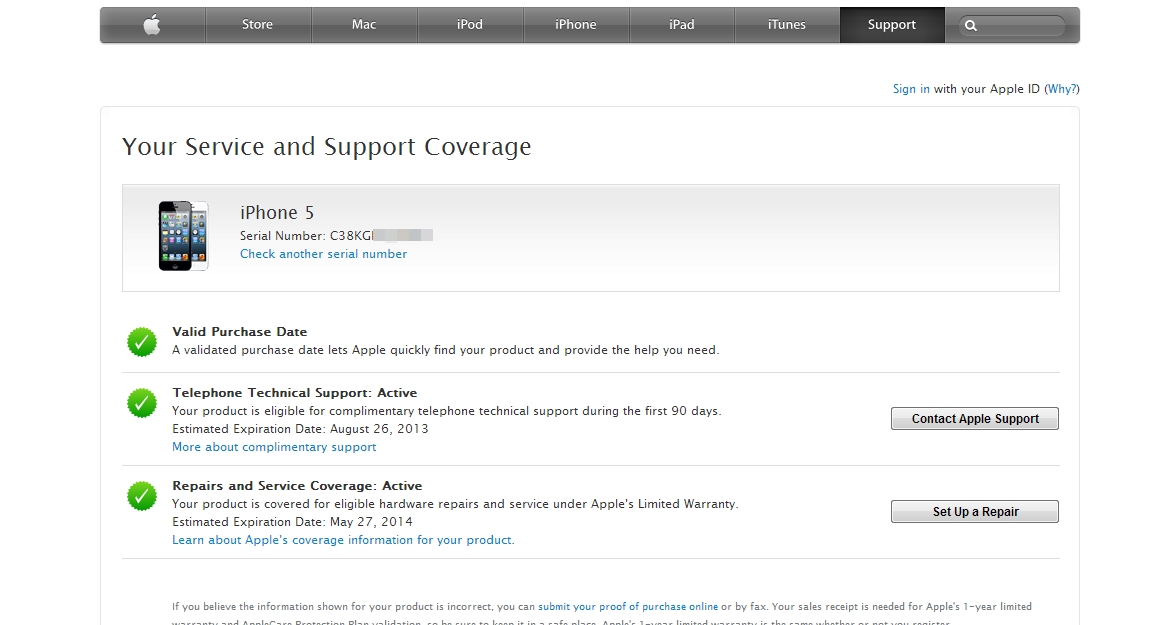Click the Set Up a Repair button
The height and width of the screenshot is (625, 1173).
[975, 511]
